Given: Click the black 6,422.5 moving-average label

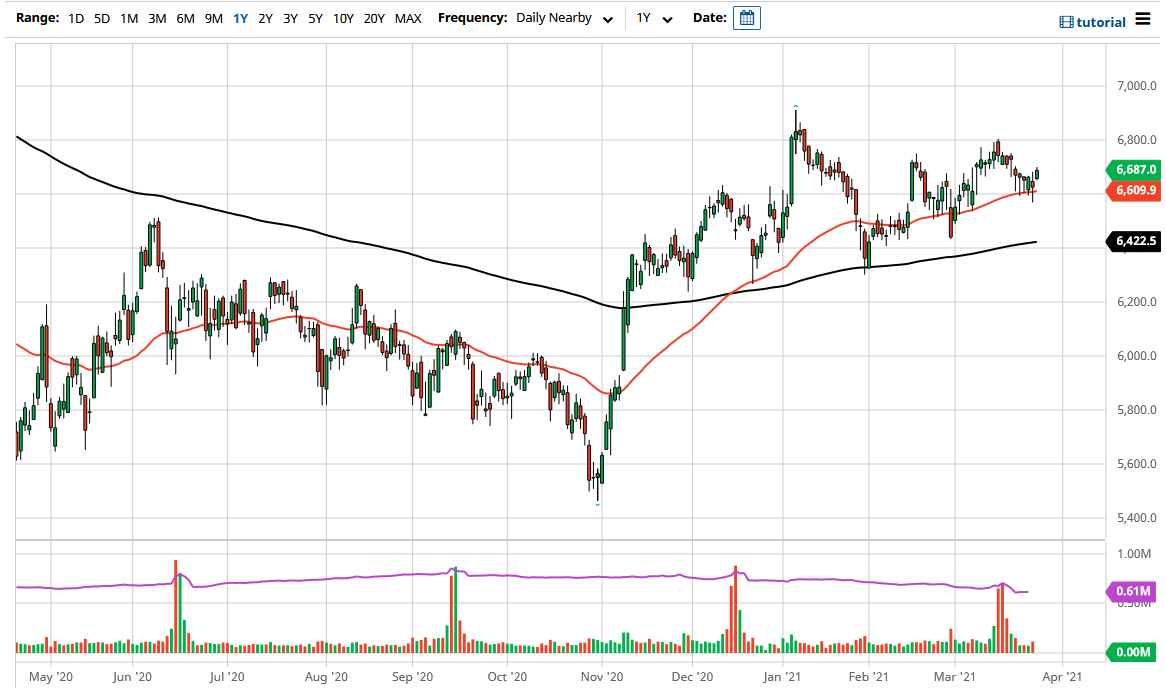Looking at the screenshot, I should (x=1137, y=241).
